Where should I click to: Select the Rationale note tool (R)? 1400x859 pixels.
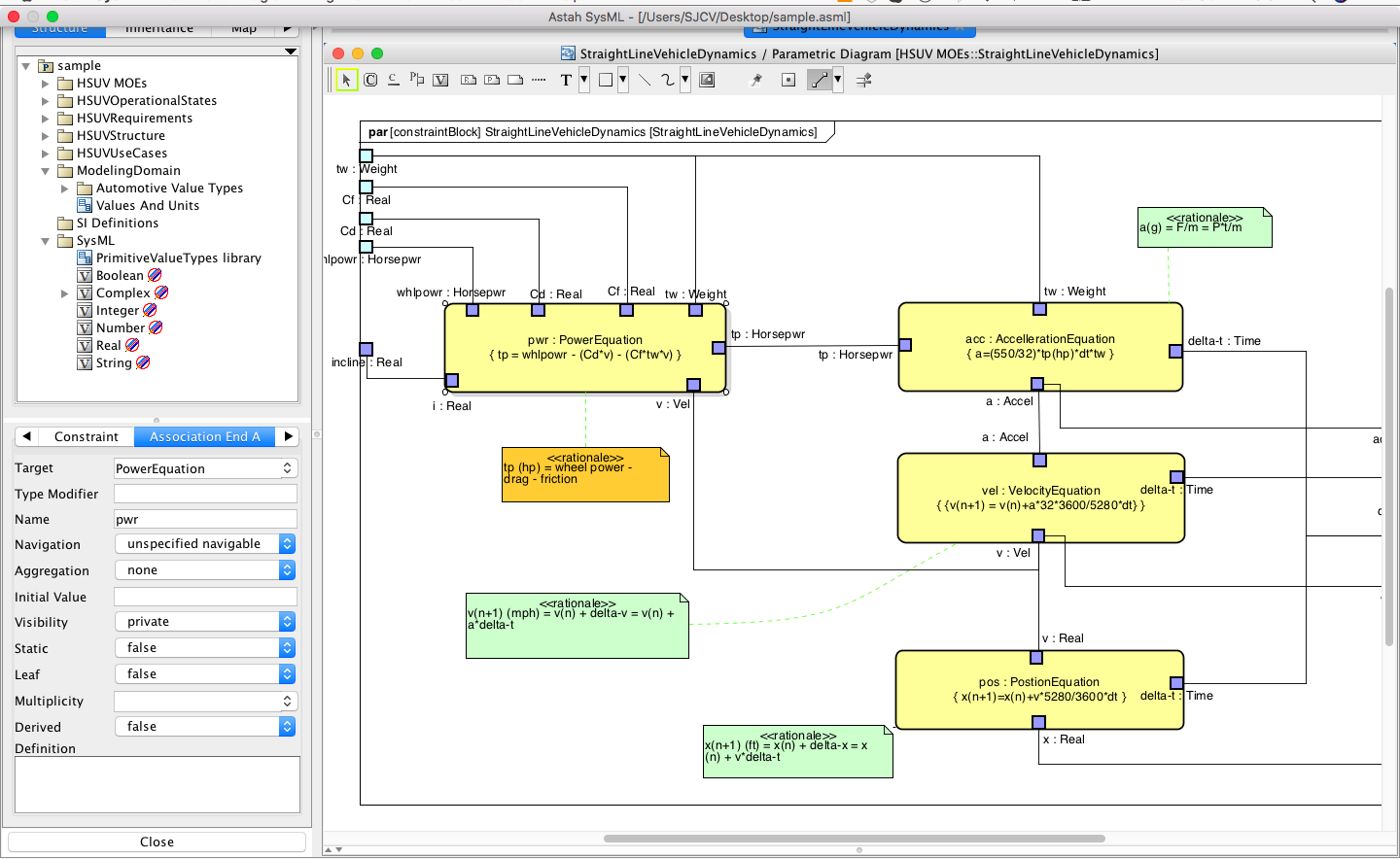pos(469,80)
